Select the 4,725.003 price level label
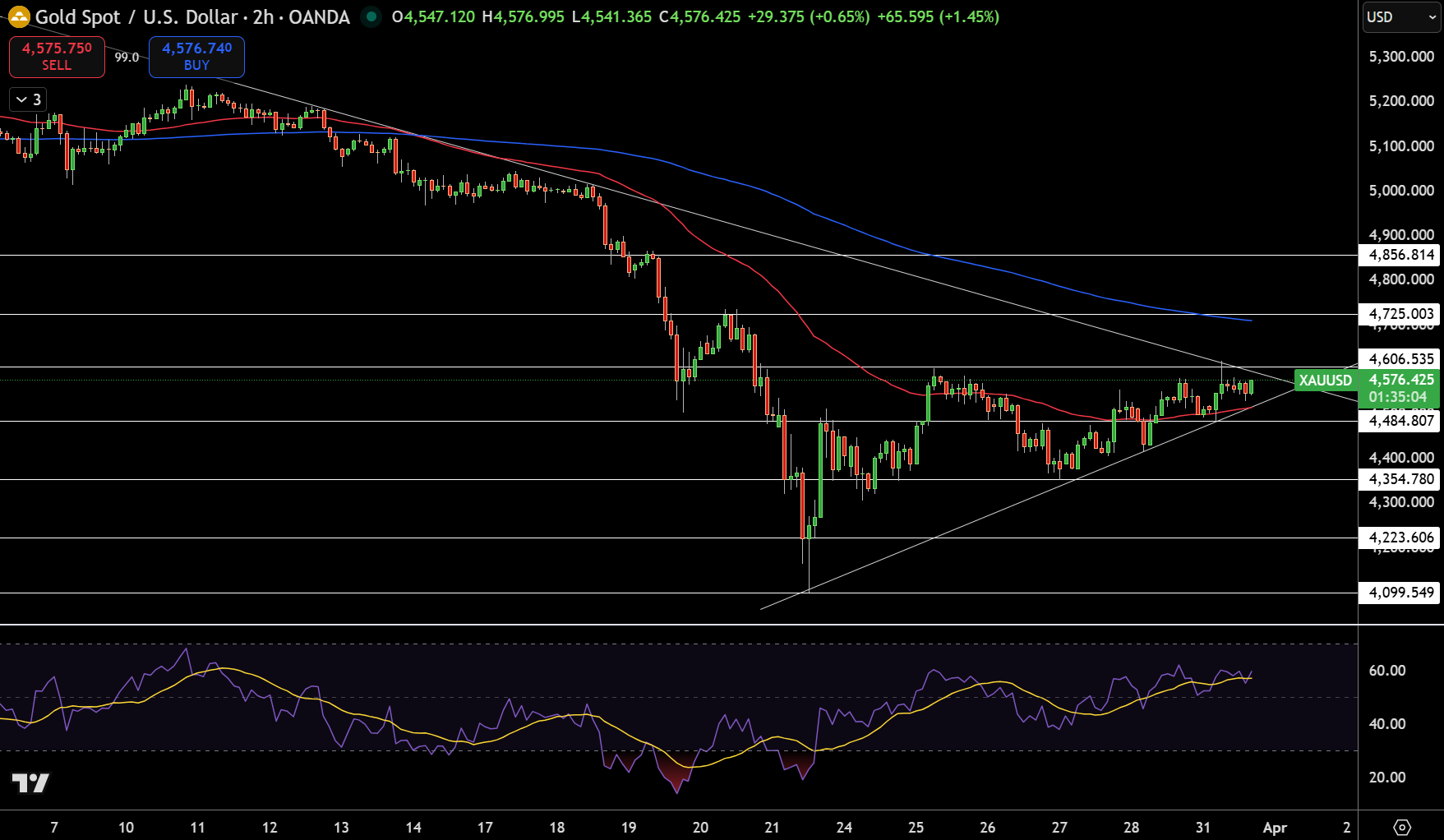Screen dimensions: 1444x840 coord(1400,314)
